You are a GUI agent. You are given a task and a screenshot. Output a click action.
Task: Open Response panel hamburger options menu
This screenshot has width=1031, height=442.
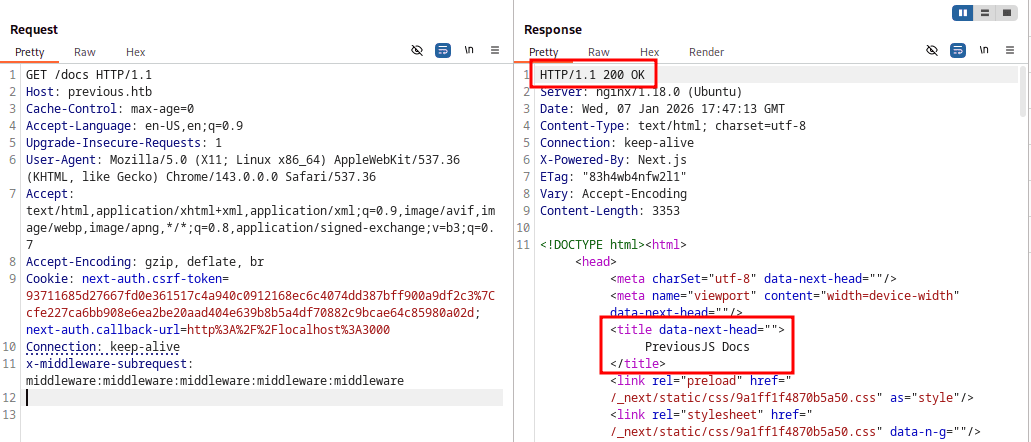(1011, 50)
